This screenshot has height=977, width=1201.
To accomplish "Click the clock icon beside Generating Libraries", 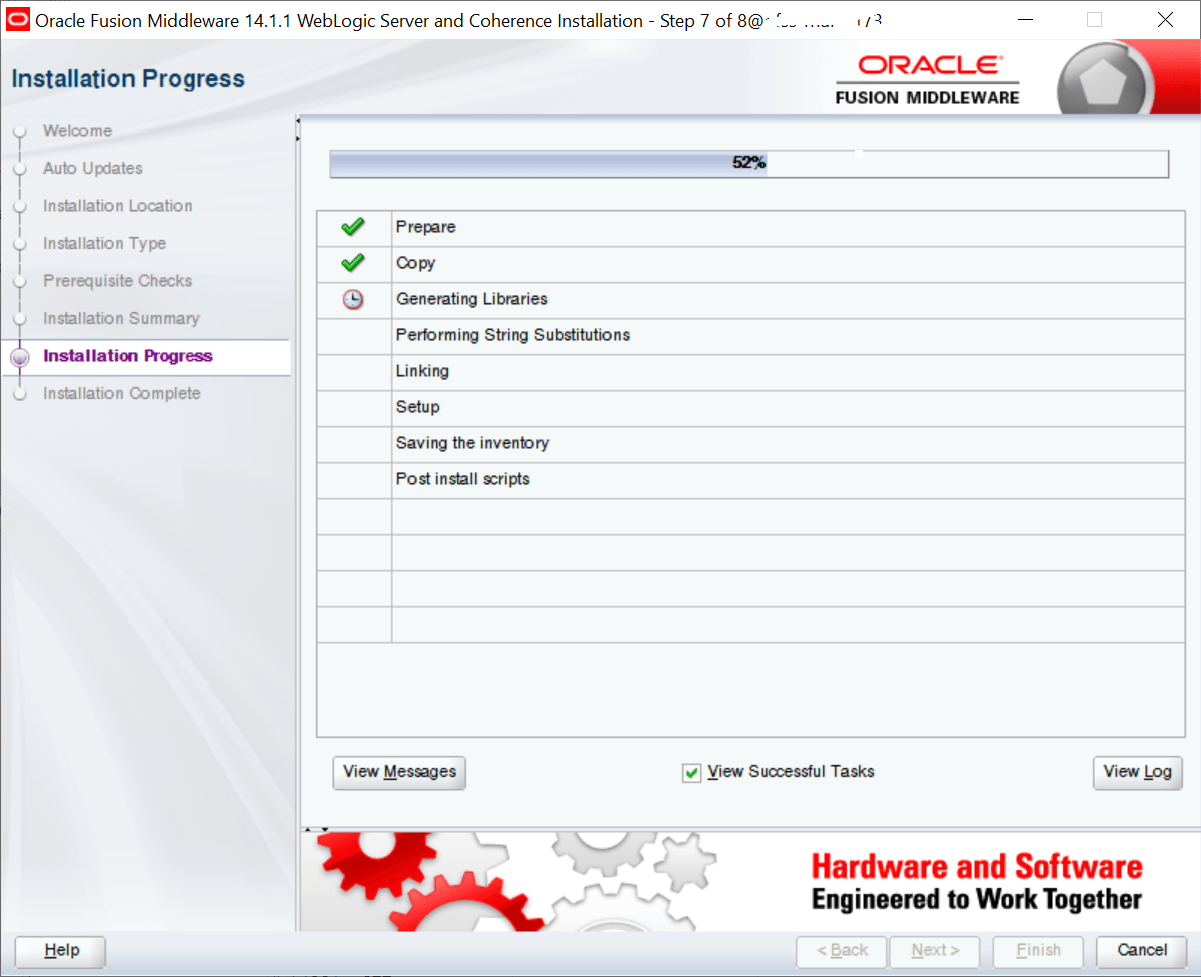I will (x=352, y=299).
